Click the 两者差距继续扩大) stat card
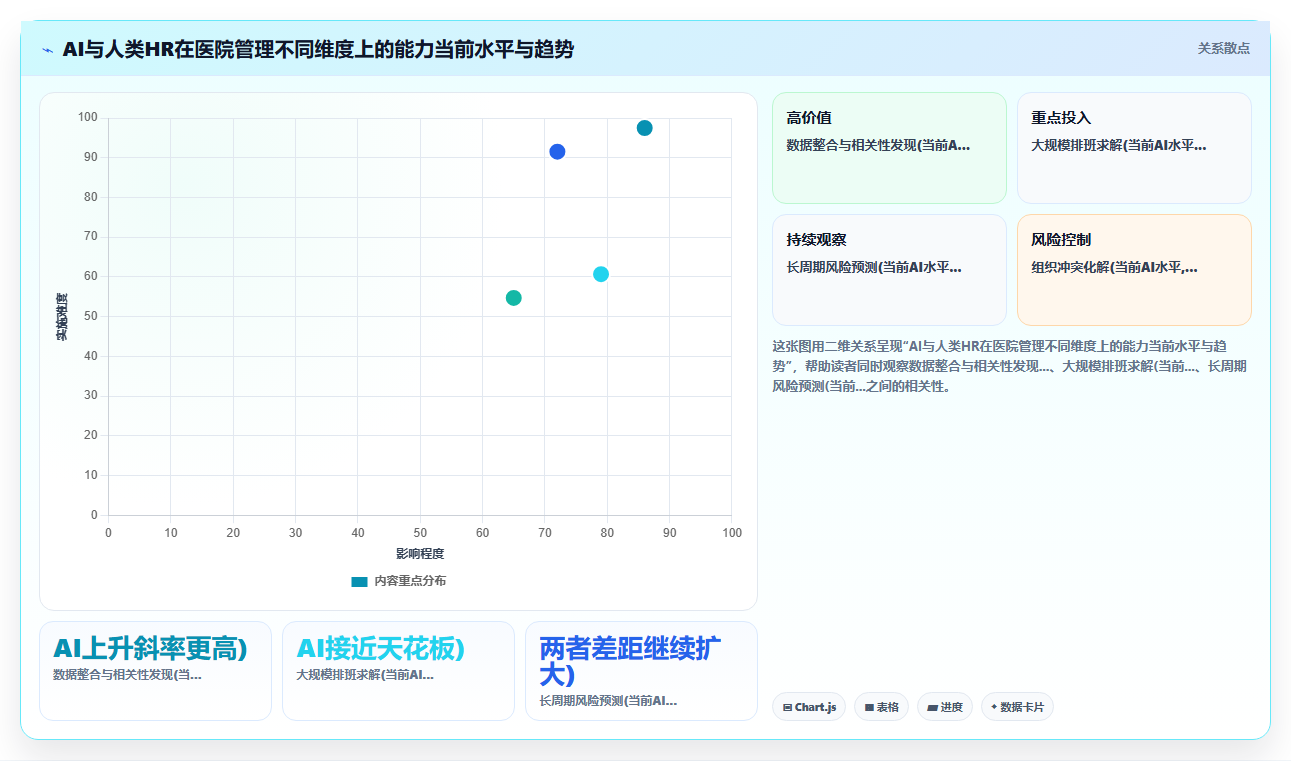Viewport: 1291px width, 761px height. coord(641,671)
